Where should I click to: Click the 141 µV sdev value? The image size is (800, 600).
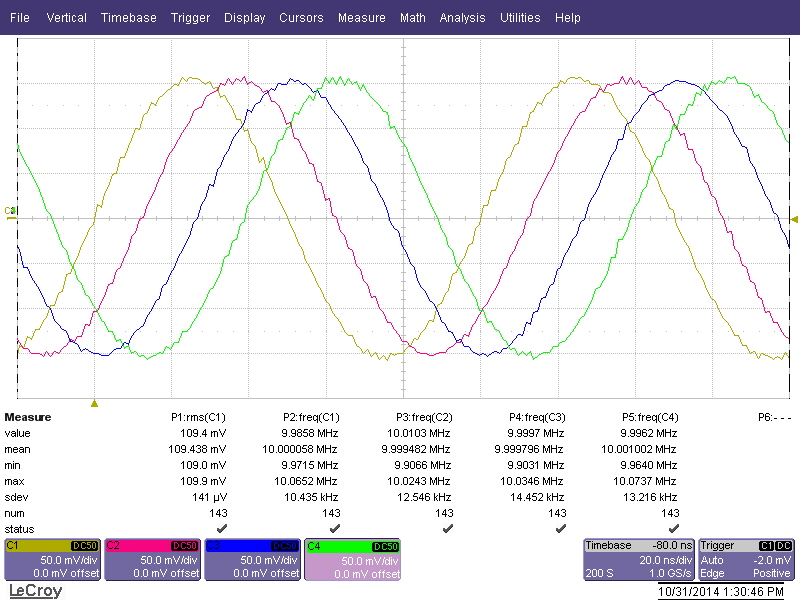coord(210,497)
